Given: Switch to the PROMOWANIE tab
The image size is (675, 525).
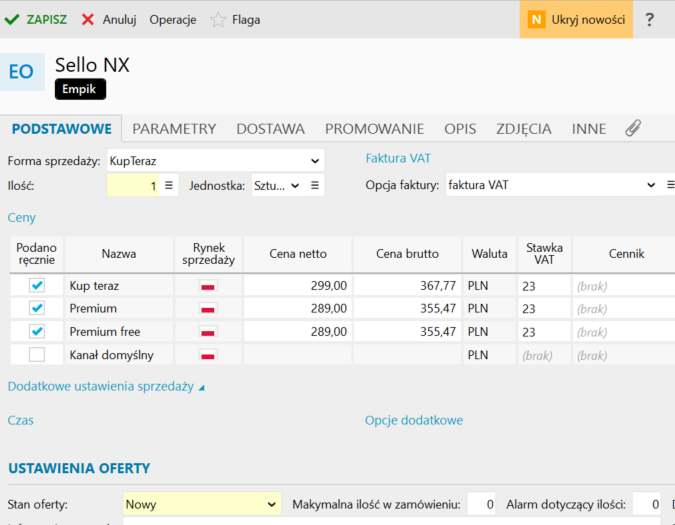Looking at the screenshot, I should [375, 129].
